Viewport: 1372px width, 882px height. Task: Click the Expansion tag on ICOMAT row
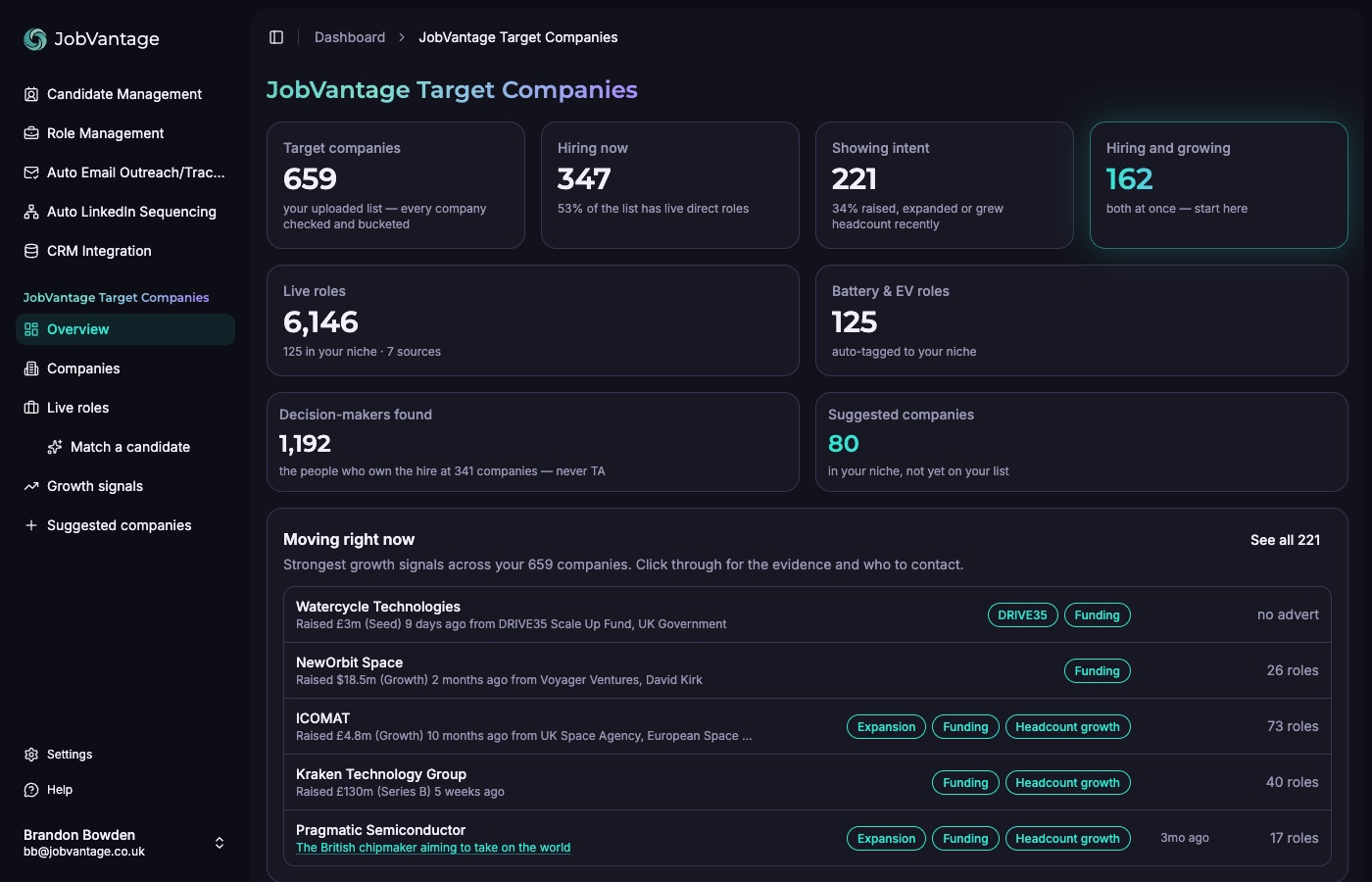point(886,727)
